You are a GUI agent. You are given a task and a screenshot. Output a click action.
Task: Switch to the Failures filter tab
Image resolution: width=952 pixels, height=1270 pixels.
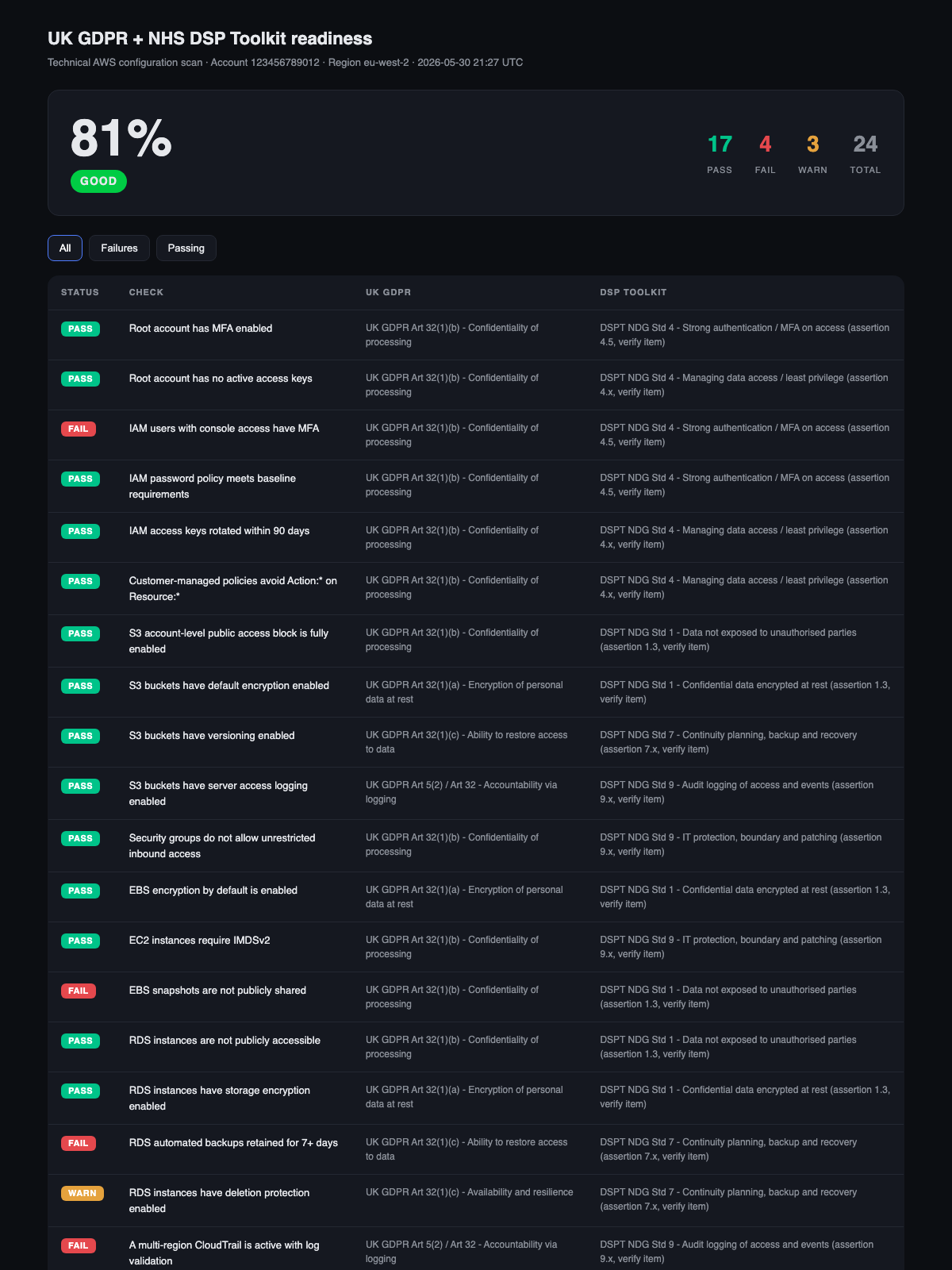pos(119,248)
